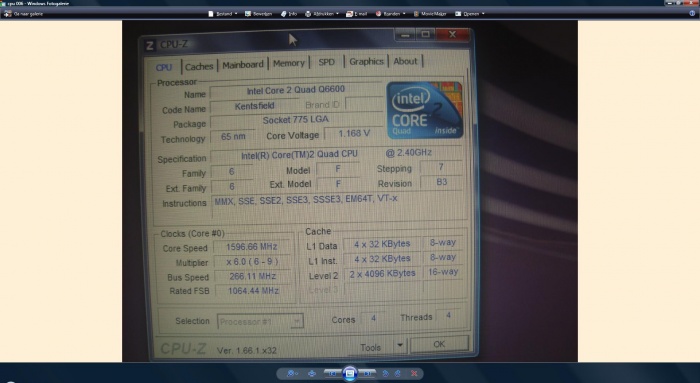Fit the photo to the window
This screenshot has height=383, width=700.
312,374
